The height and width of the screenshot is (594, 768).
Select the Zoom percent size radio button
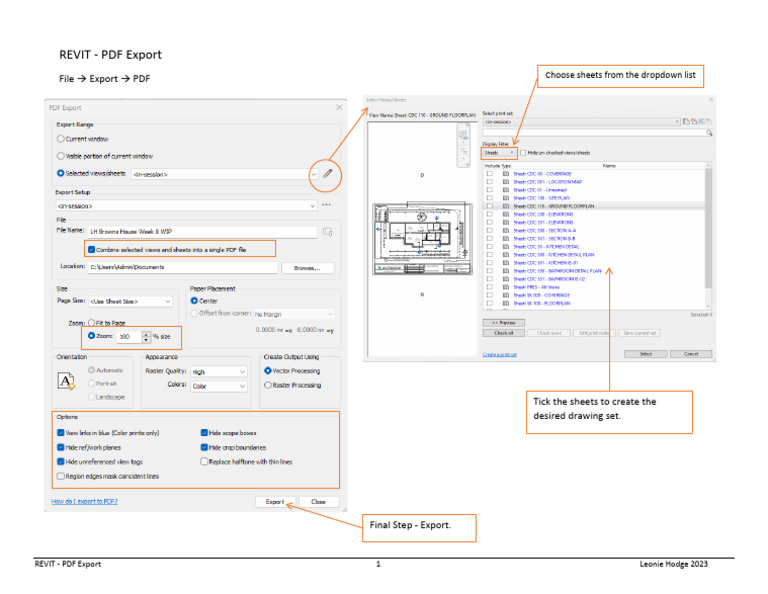point(91,336)
